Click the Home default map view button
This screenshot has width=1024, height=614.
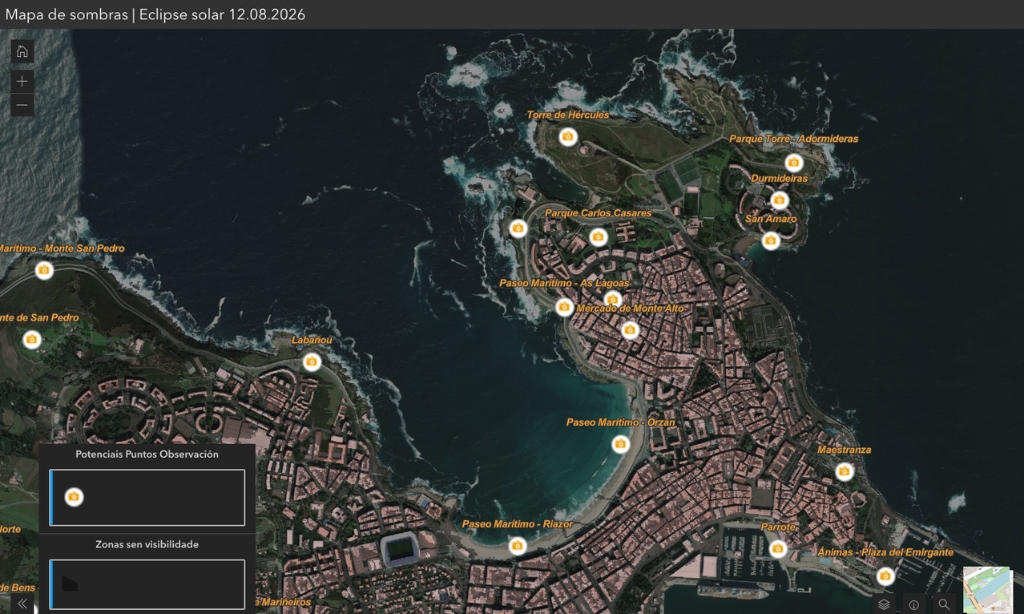point(22,52)
